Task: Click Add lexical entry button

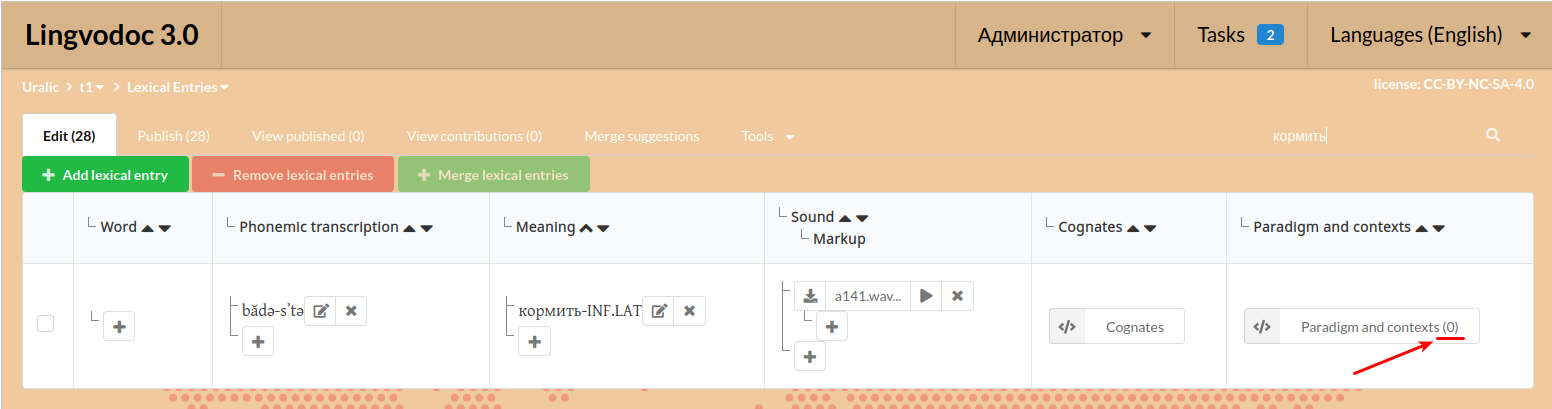Action: 105,174
